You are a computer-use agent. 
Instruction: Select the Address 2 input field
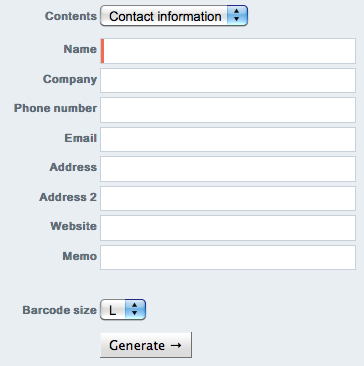(228, 198)
